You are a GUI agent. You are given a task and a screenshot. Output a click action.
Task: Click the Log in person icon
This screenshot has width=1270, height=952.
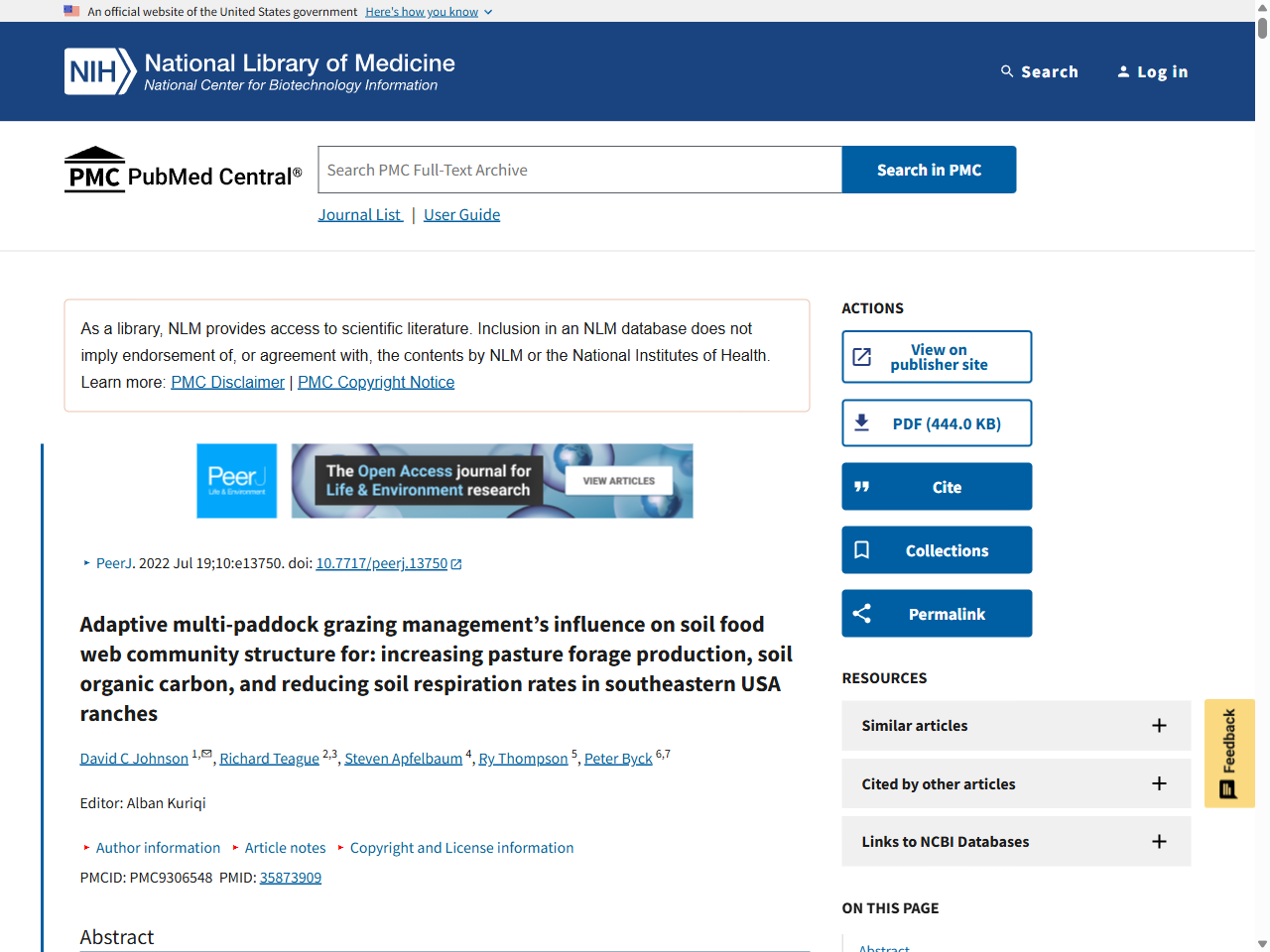point(1123,71)
